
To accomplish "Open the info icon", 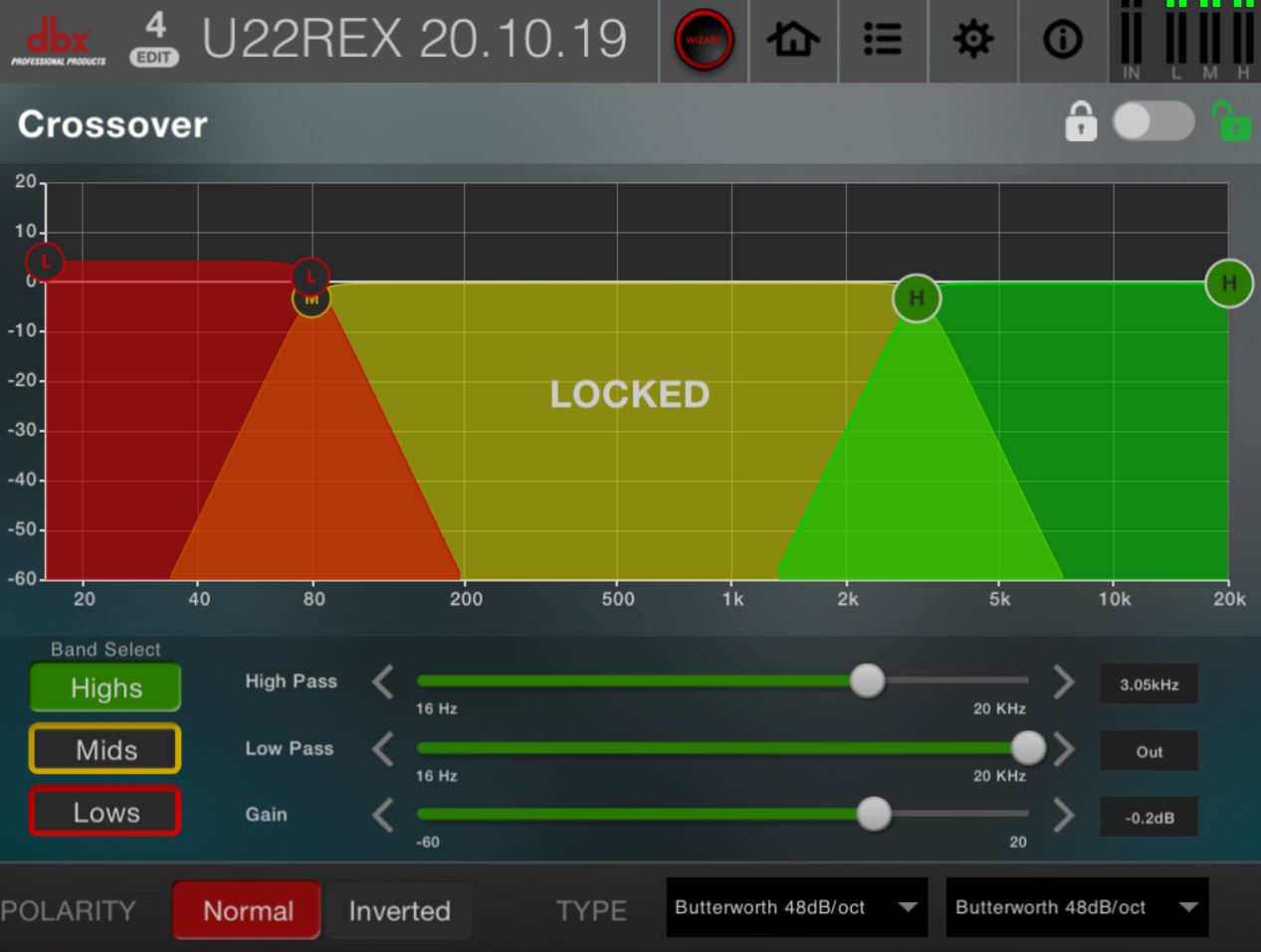I will (x=1062, y=41).
